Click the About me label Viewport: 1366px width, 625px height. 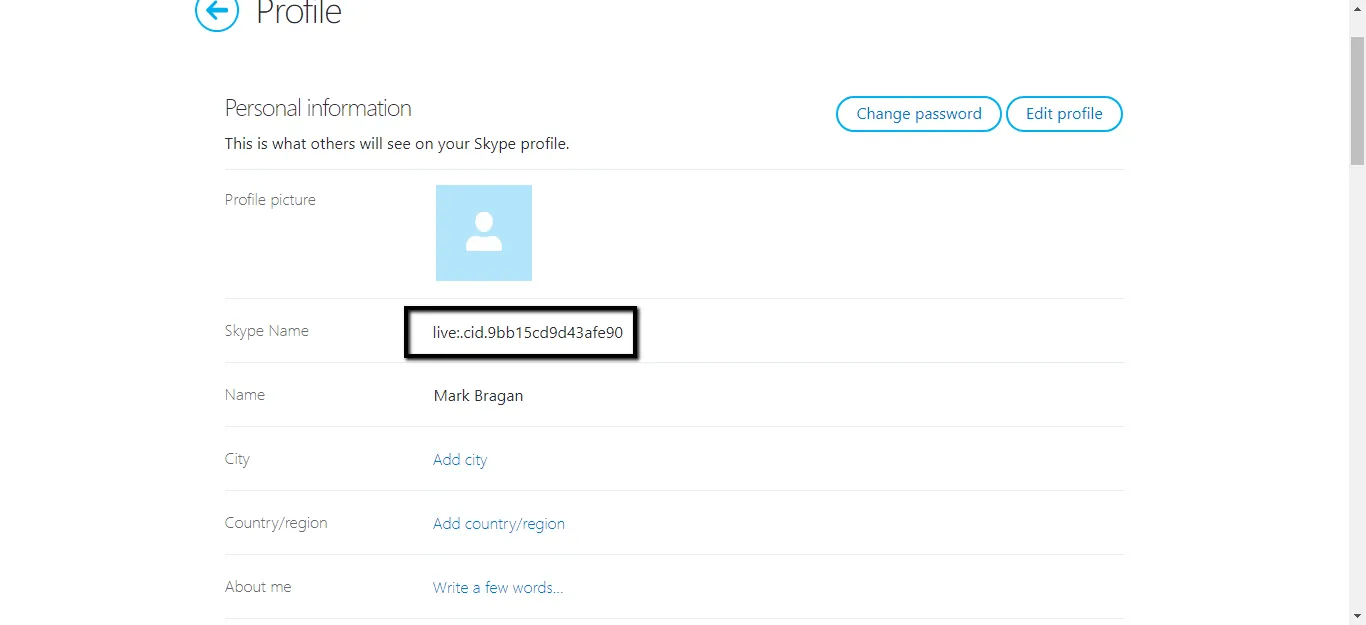point(258,587)
